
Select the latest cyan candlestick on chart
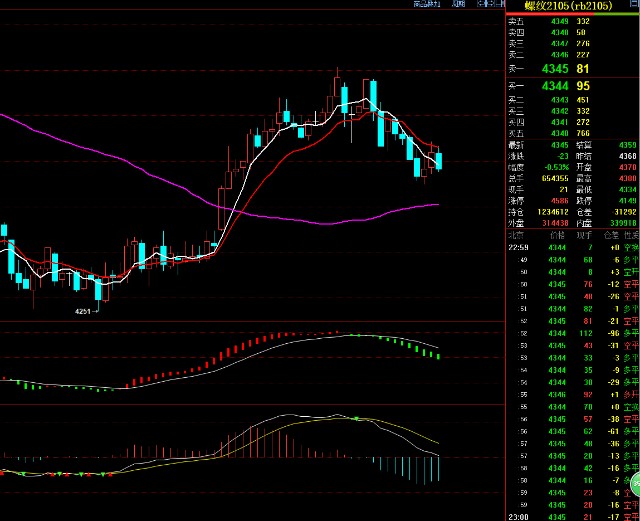[439, 157]
